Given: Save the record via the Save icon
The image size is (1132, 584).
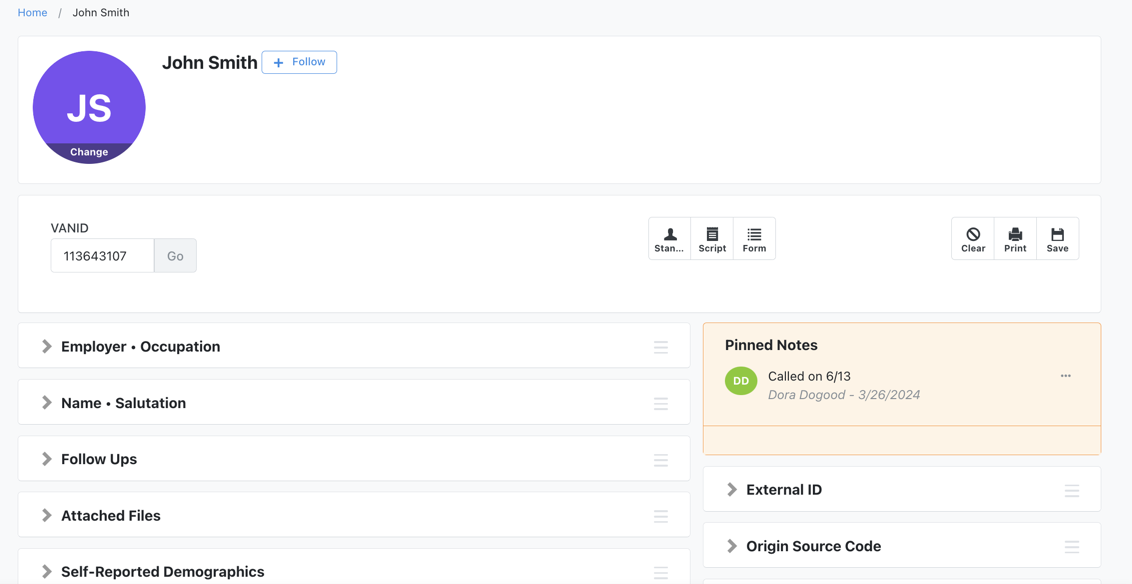Looking at the screenshot, I should click(1057, 238).
